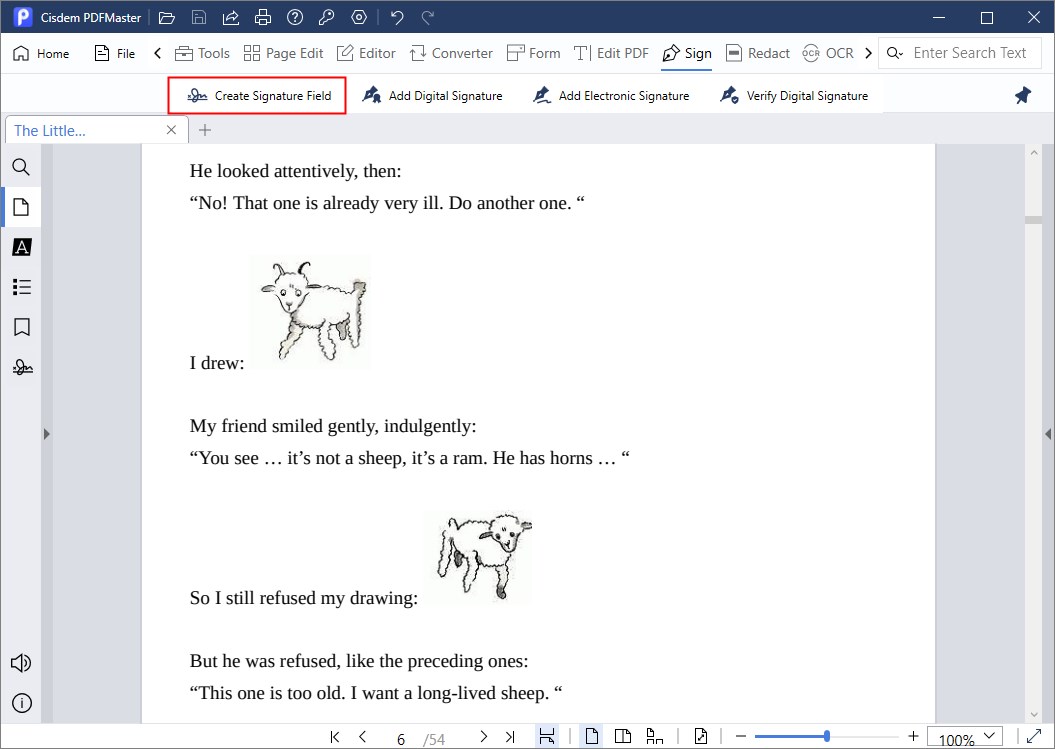The width and height of the screenshot is (1055, 749).
Task: Toggle continuous scrolling mode
Action: pyautogui.click(x=547, y=736)
